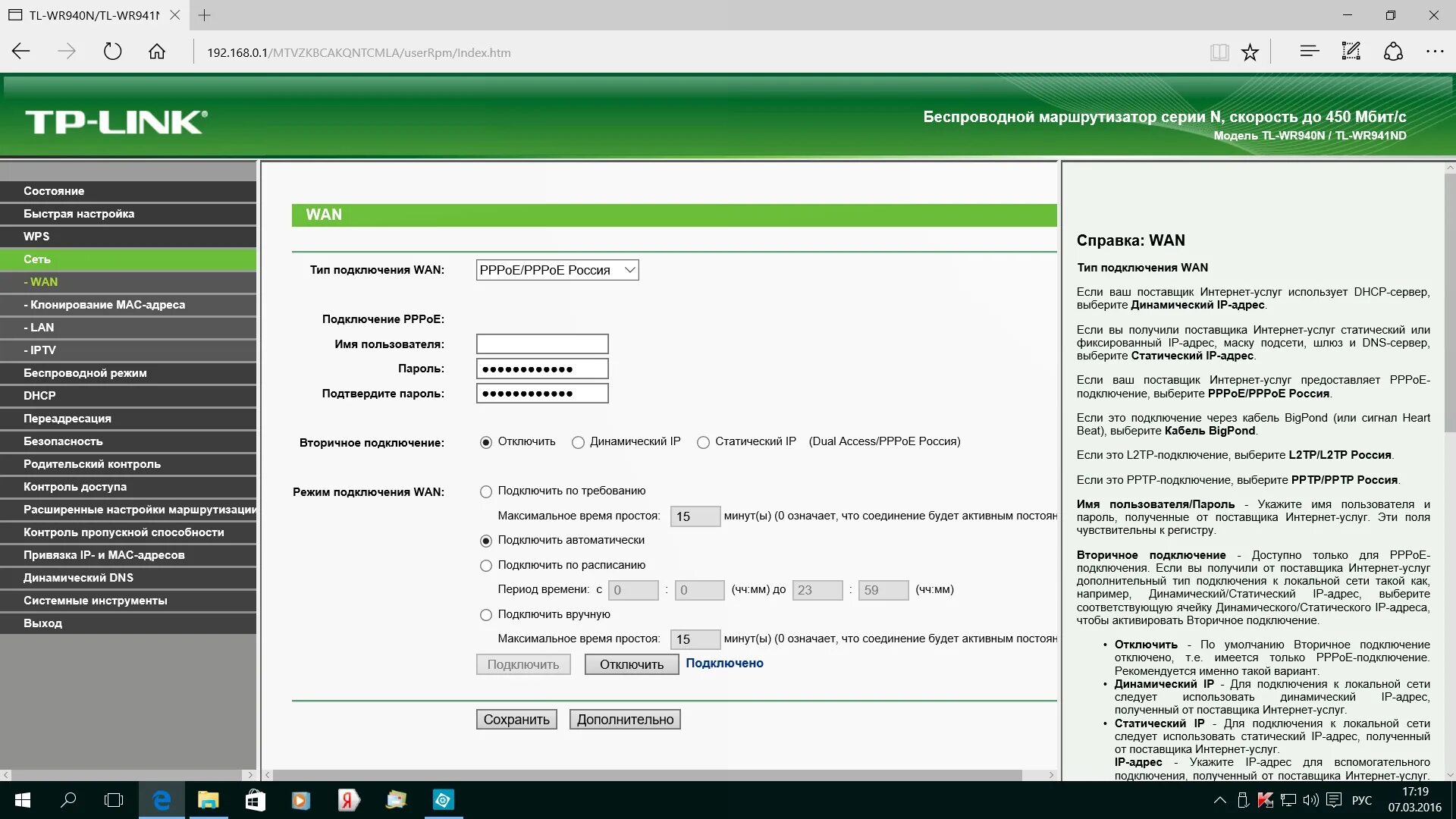1456x819 pixels.
Task: Open File Explorer from the taskbar
Action: pyautogui.click(x=208, y=800)
